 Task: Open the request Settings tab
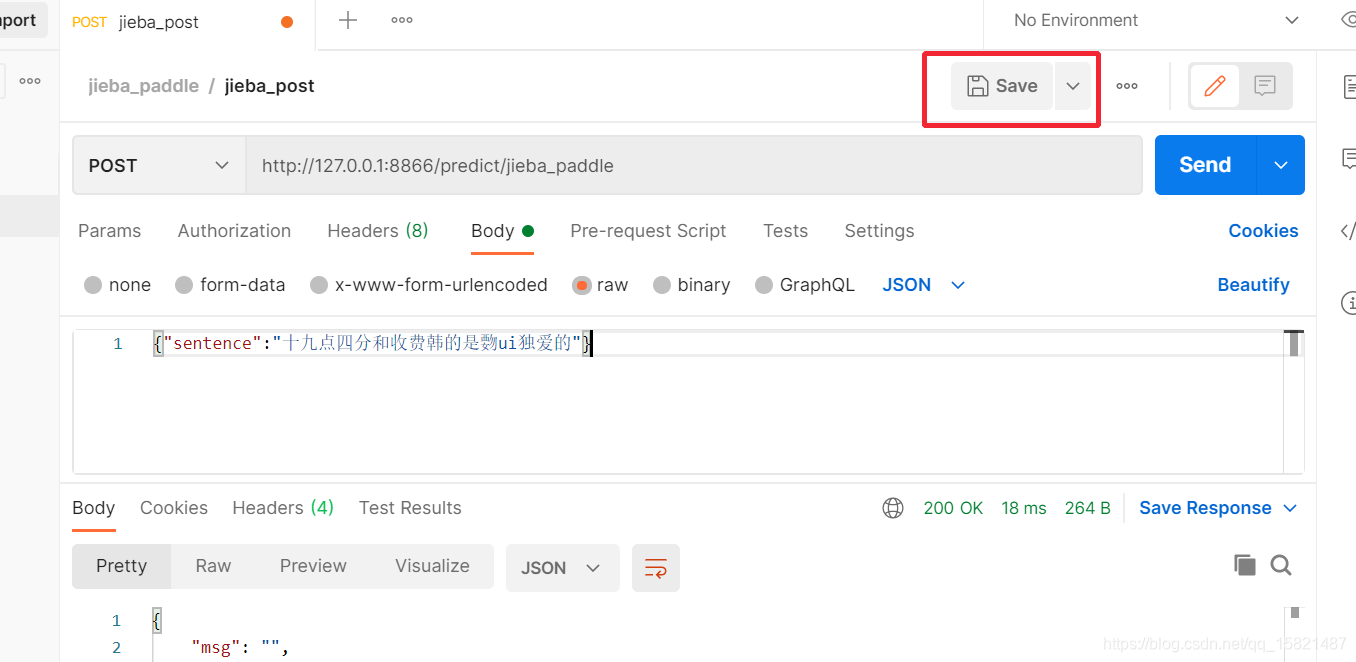click(x=879, y=231)
